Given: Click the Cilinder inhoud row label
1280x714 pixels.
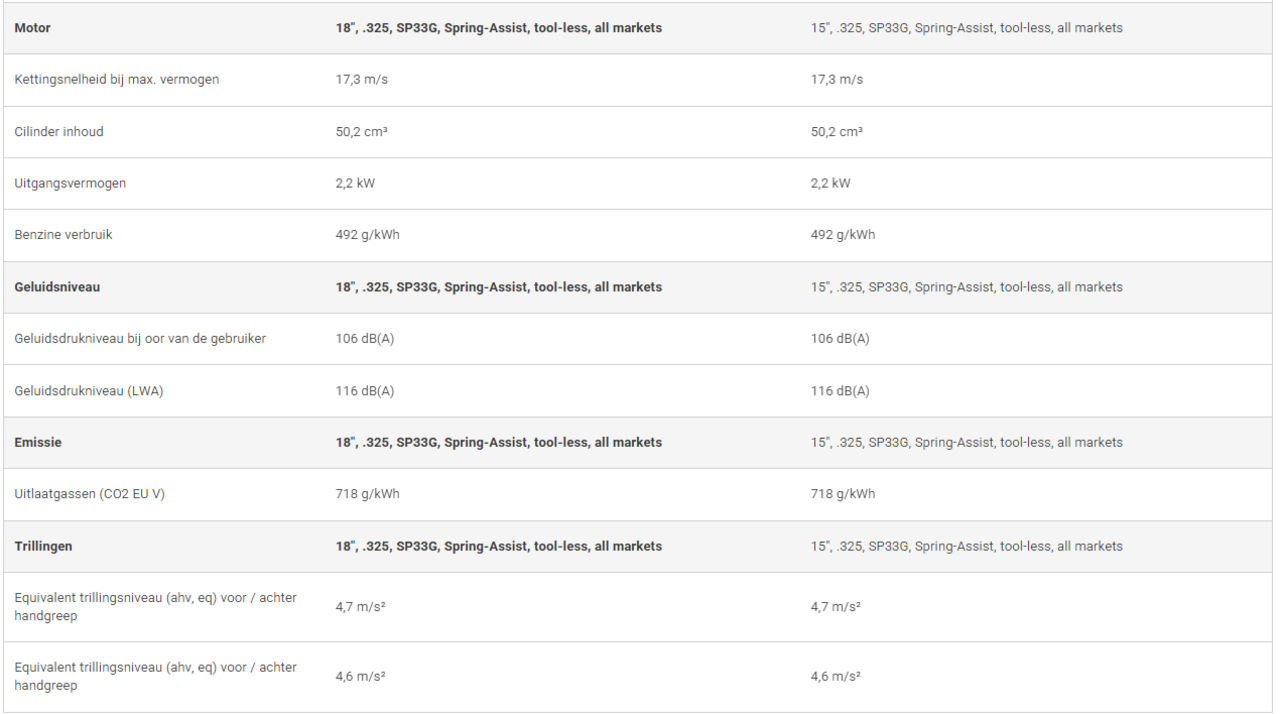Looking at the screenshot, I should click(x=58, y=132).
